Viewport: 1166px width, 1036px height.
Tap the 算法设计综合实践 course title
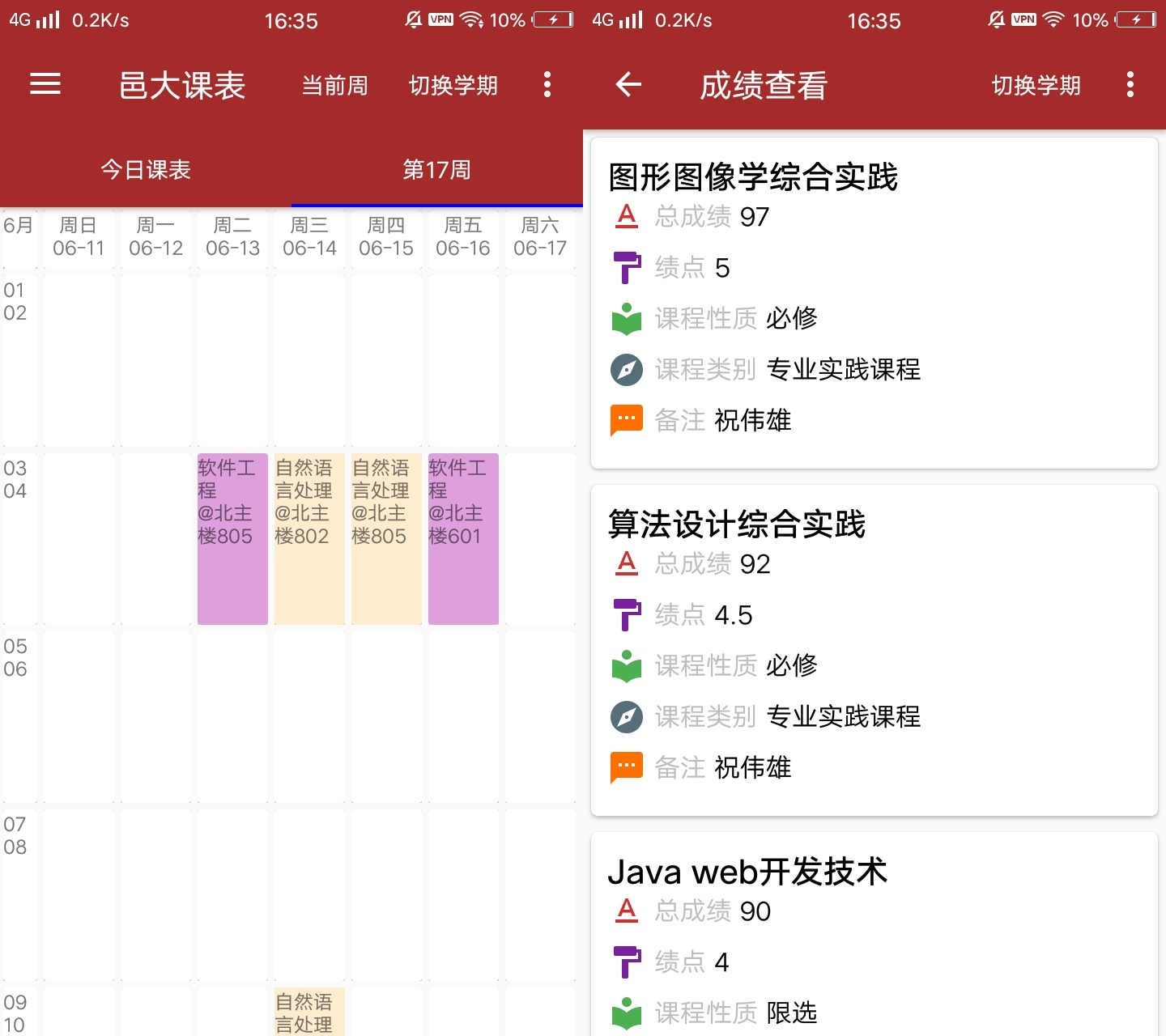coord(737,524)
